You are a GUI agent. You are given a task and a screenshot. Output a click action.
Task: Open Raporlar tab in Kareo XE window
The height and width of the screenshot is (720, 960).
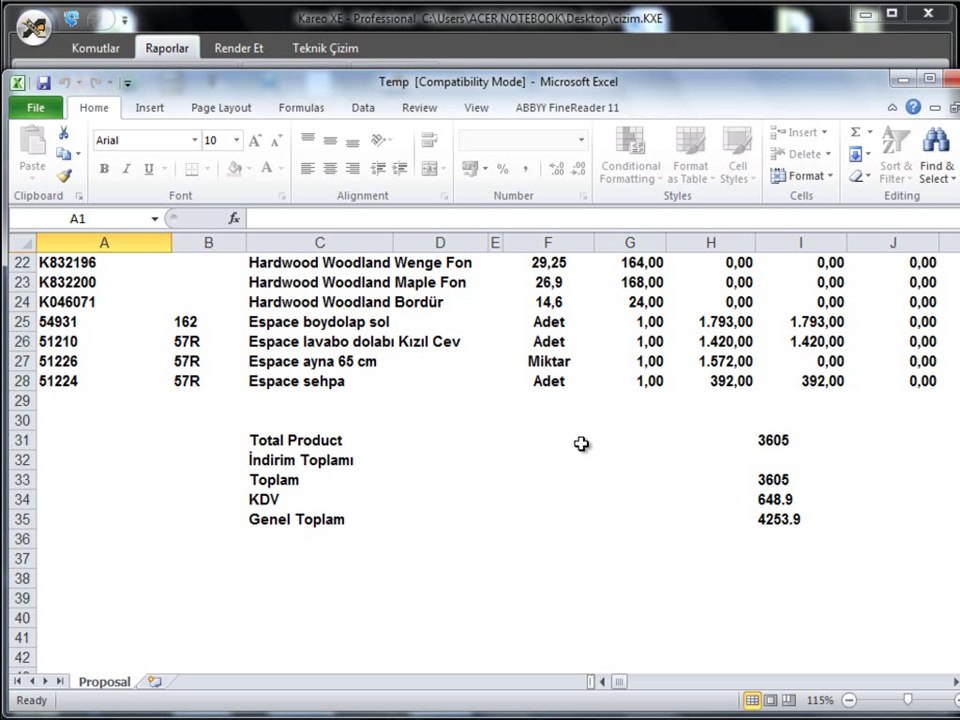coord(167,48)
